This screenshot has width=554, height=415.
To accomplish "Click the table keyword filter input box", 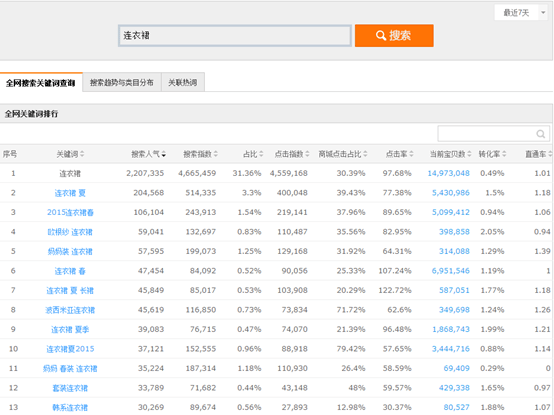I will (494, 134).
